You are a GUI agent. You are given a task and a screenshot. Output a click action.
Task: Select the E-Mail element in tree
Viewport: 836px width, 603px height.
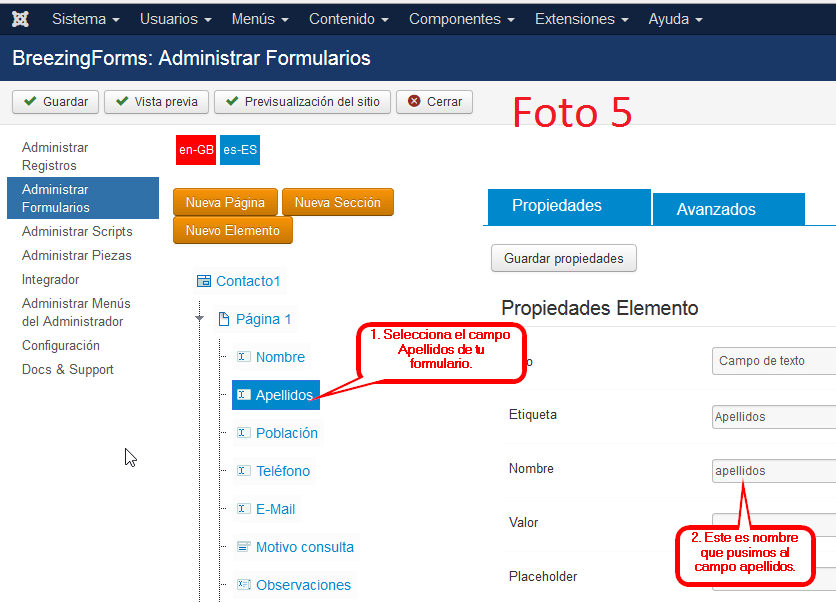[275, 509]
